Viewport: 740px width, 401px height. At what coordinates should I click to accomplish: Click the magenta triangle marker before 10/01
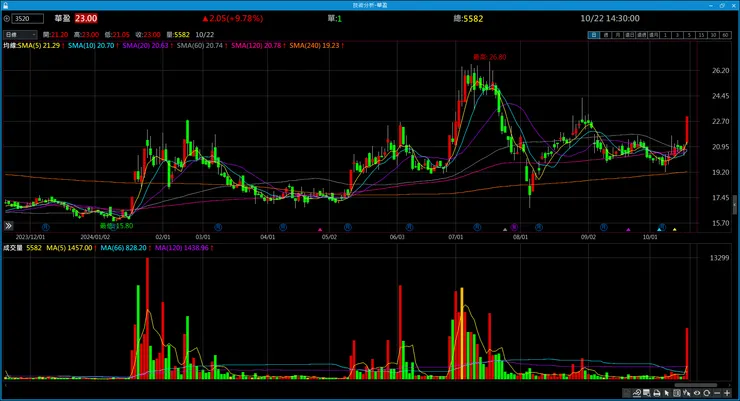pyautogui.click(x=628, y=229)
